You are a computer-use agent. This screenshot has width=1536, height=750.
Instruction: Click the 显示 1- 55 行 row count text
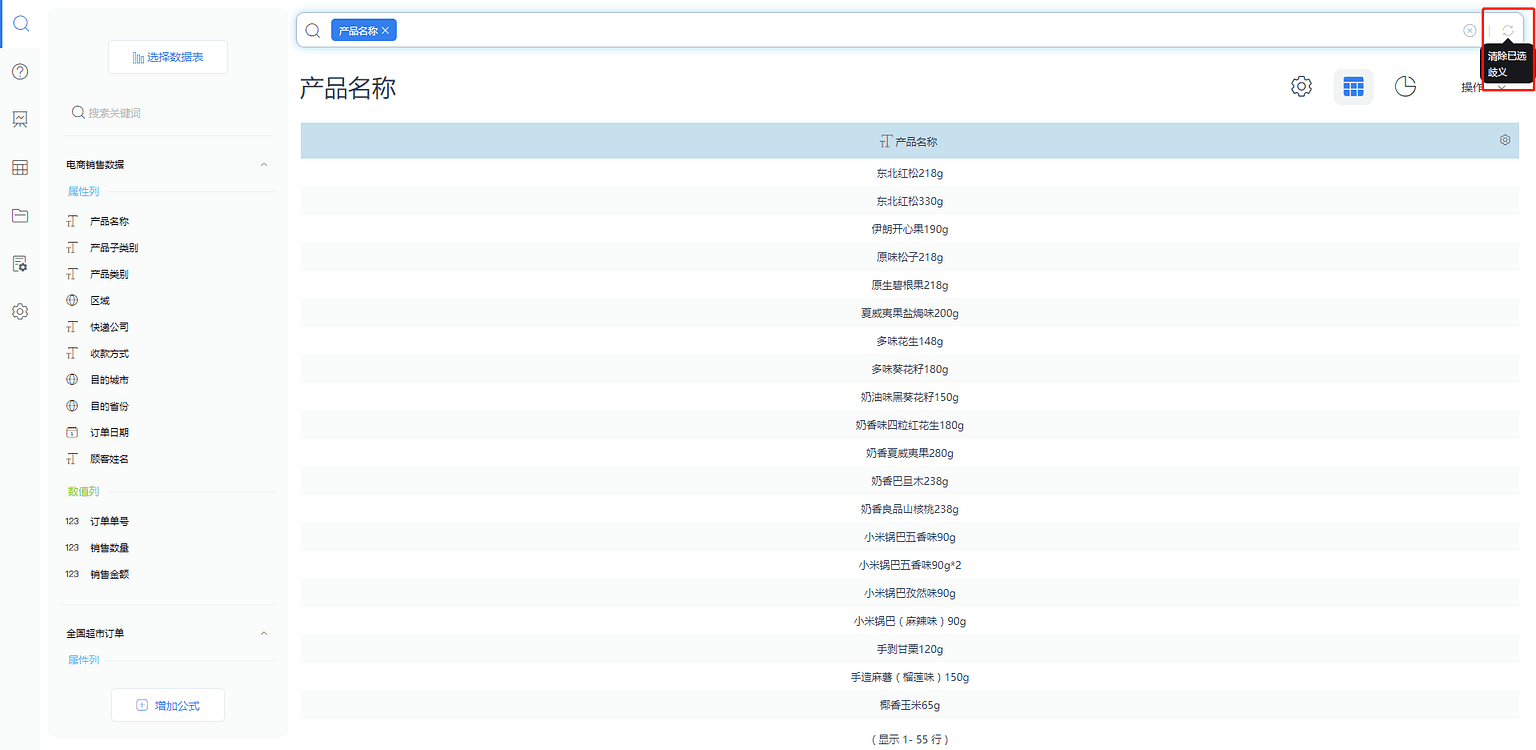click(910, 740)
